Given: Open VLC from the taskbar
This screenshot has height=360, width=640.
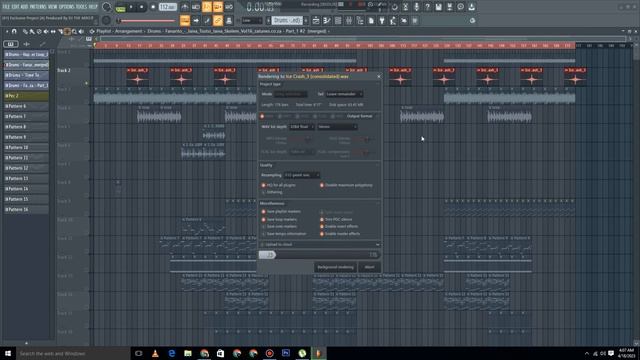Looking at the screenshot, I should [x=155, y=353].
